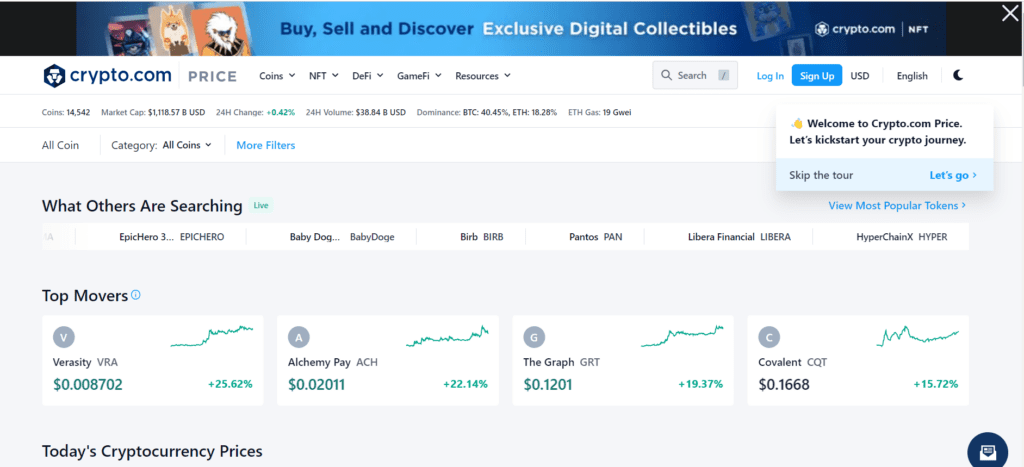
Task: Click the Top Movers info icon
Action: click(136, 295)
